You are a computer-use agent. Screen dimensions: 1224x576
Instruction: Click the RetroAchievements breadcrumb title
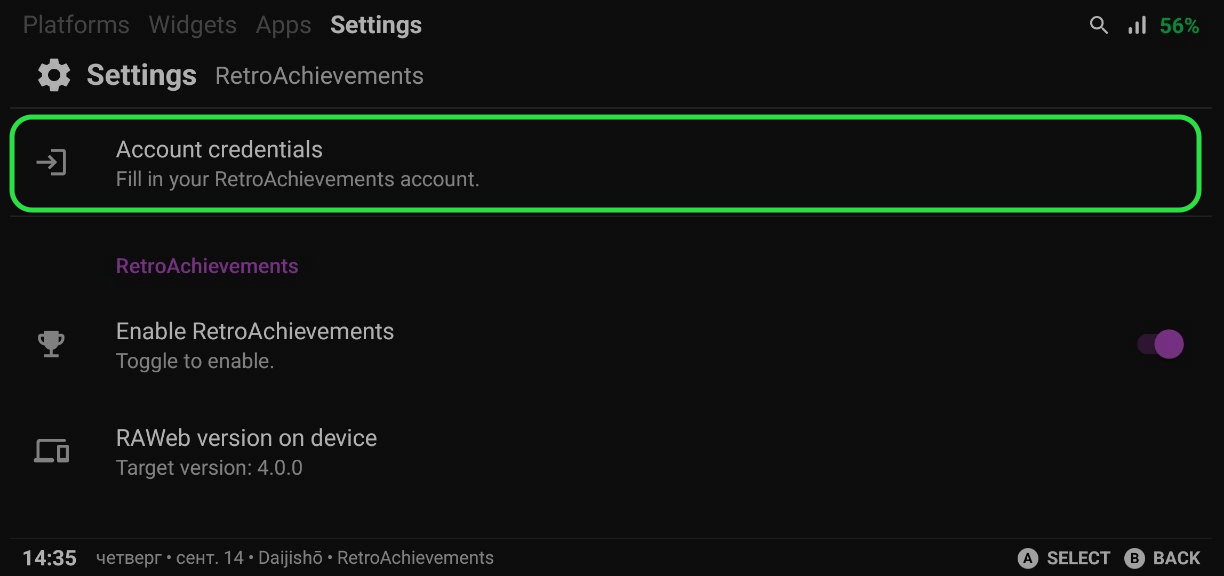319,76
